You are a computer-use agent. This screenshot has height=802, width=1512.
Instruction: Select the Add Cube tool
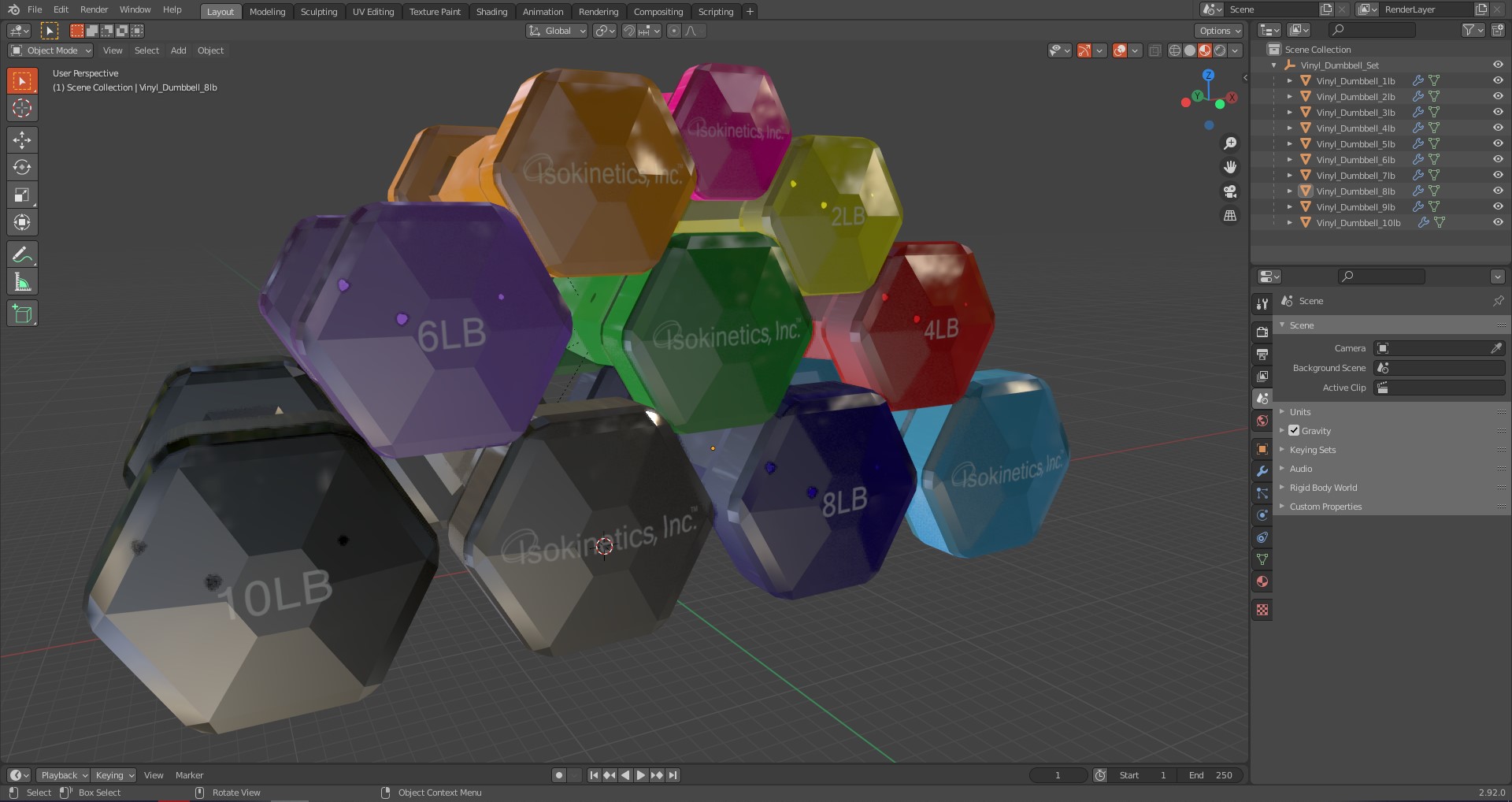click(x=22, y=314)
